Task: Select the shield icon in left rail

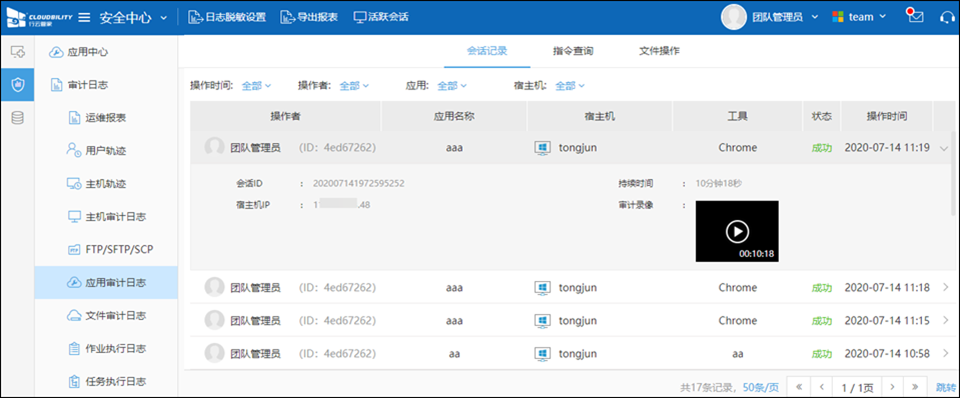Action: tap(17, 84)
